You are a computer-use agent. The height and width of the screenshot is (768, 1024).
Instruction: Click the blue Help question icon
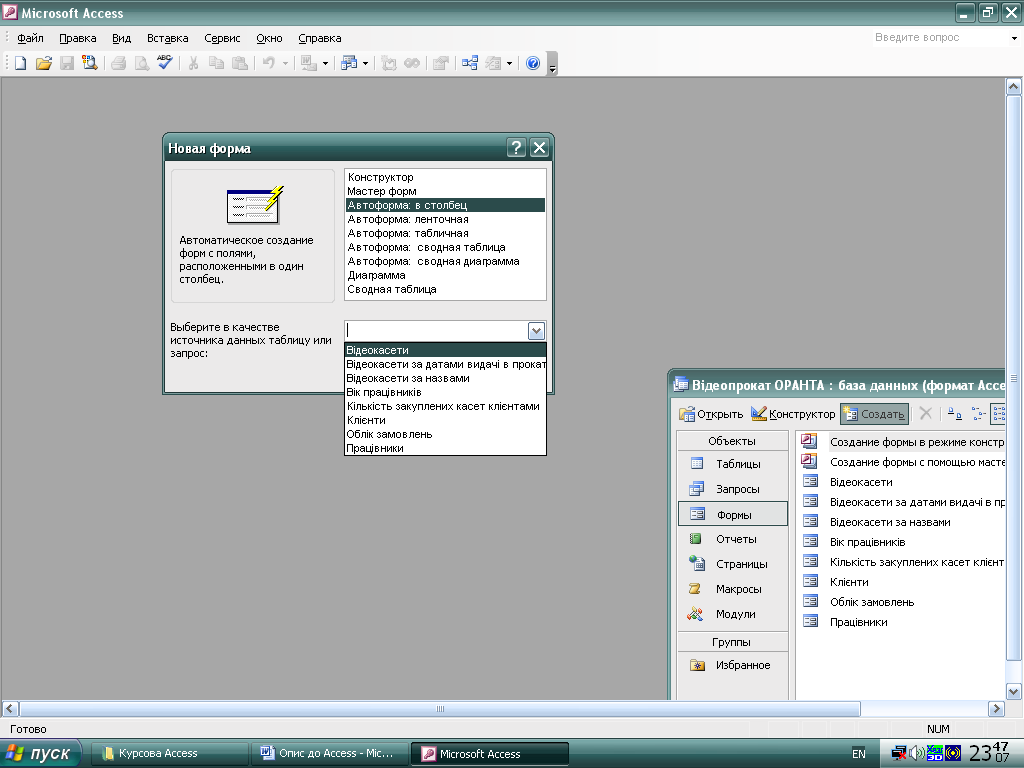tap(533, 63)
